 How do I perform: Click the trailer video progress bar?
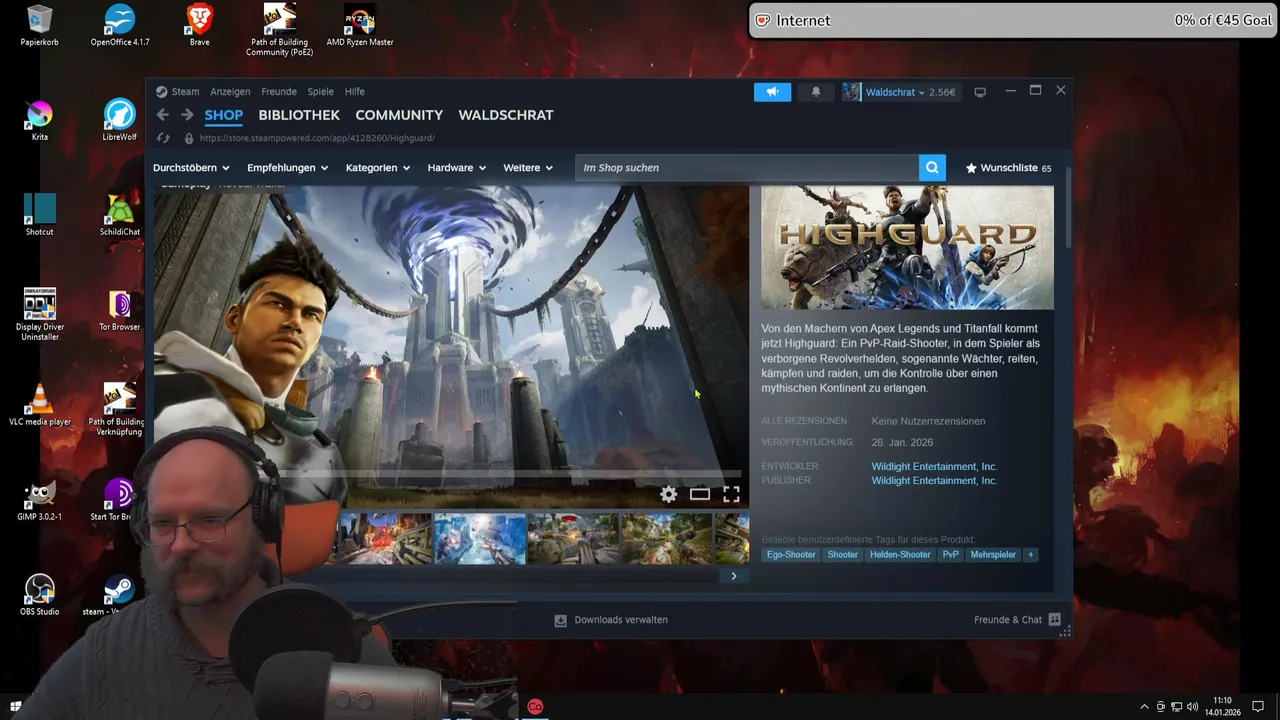click(x=510, y=474)
